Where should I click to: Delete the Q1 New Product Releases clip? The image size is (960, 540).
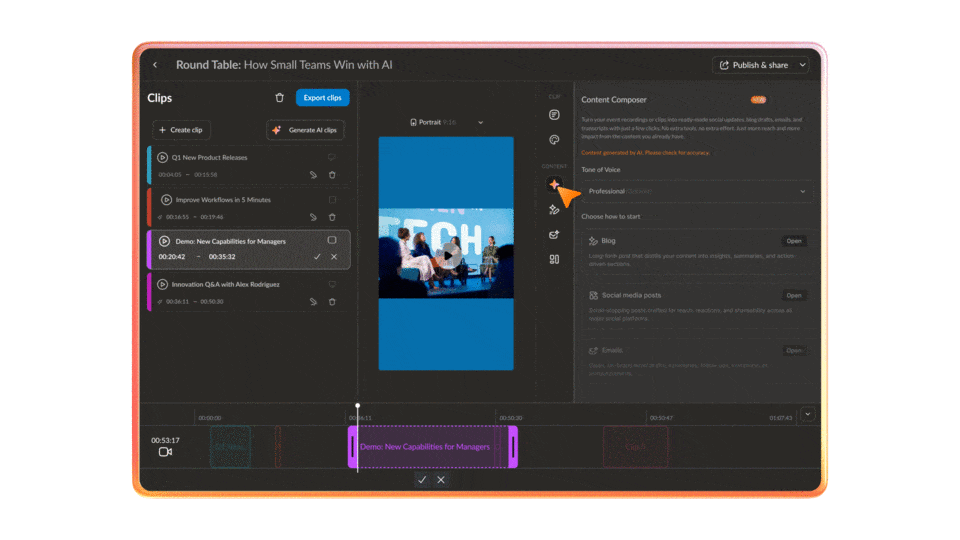click(332, 175)
